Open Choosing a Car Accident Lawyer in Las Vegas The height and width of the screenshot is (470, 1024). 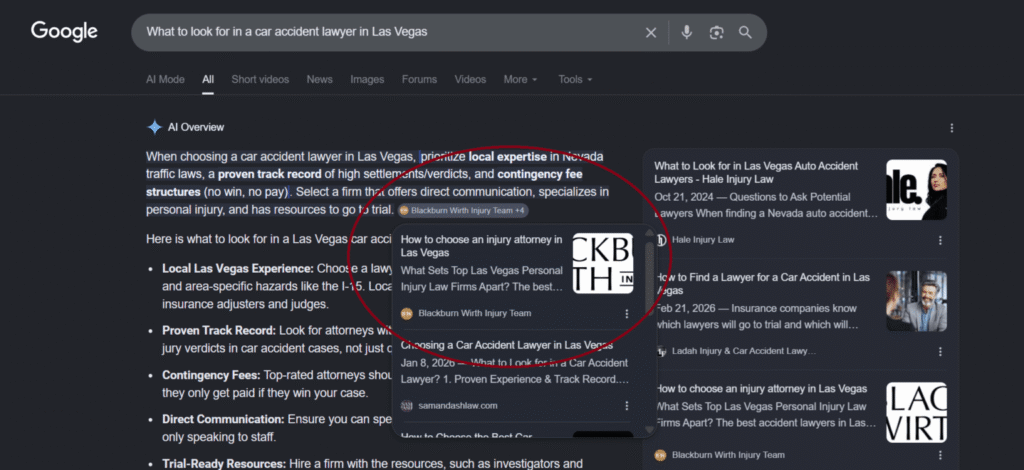pyautogui.click(x=507, y=345)
